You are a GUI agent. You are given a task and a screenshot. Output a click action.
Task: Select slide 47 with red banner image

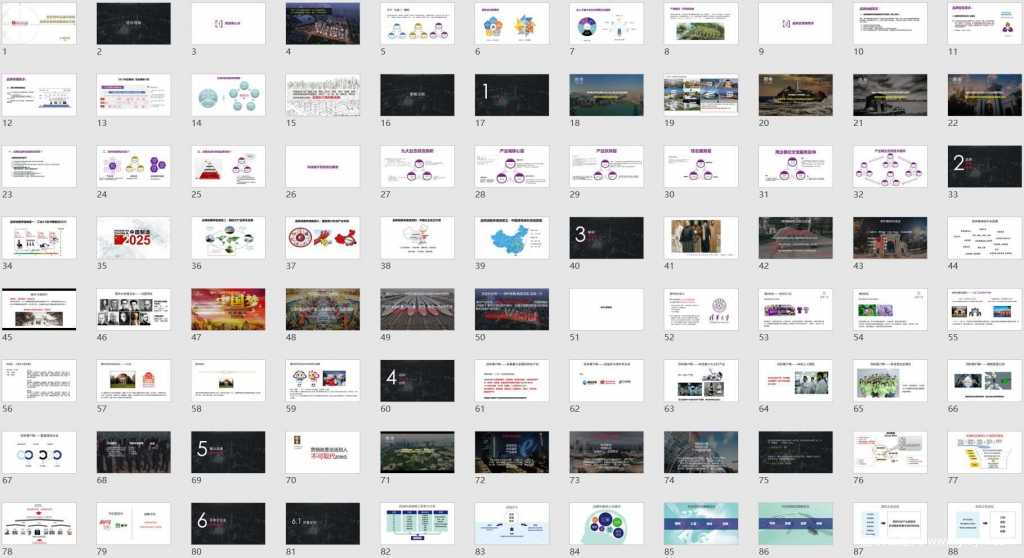(x=229, y=310)
